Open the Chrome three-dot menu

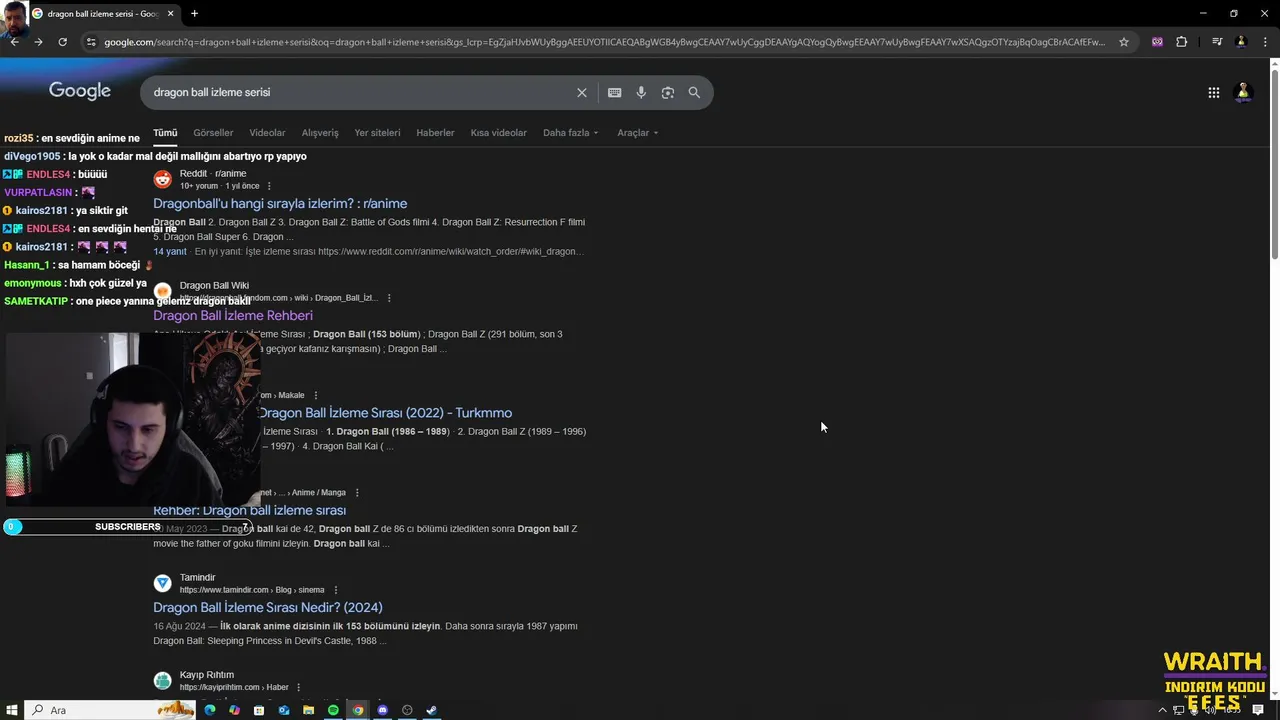[x=1265, y=42]
